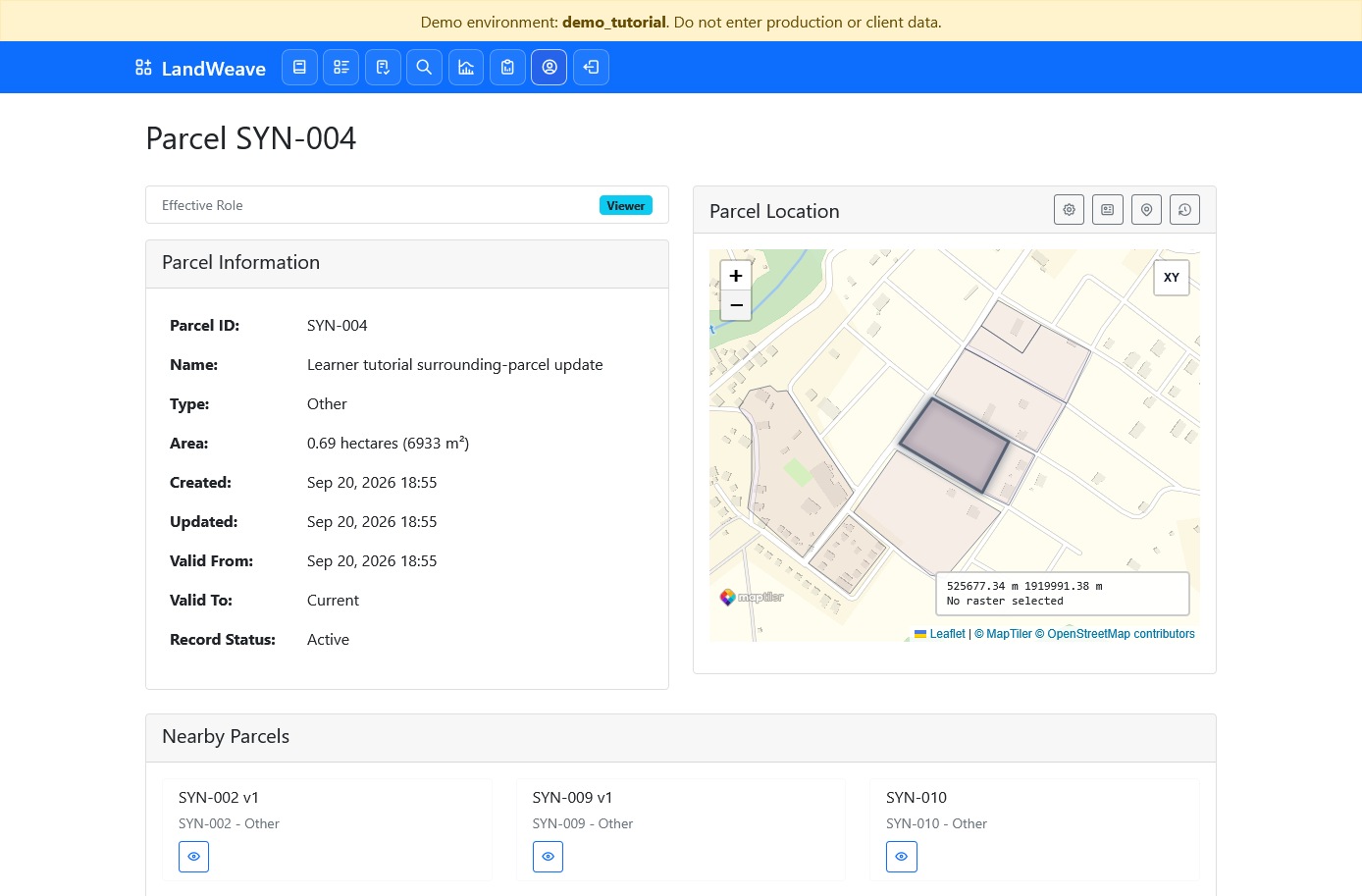Click 'SYN-010 - Other' subtitle
Screen dimensions: 1362x896
[936, 824]
